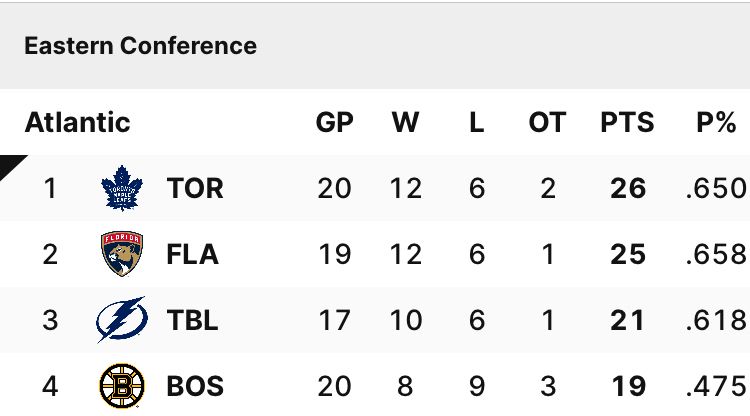750x416 pixels.
Task: Open the TOR team link
Action: (x=195, y=188)
